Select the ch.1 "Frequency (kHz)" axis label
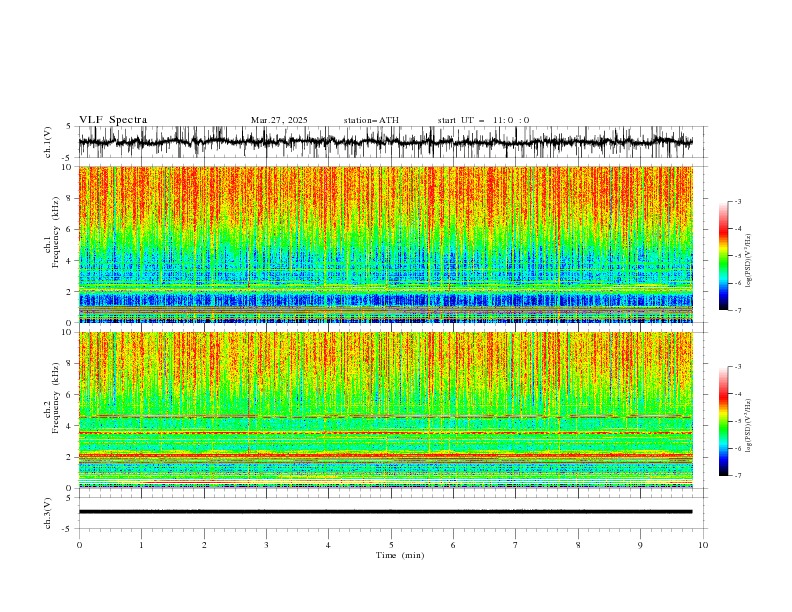 point(55,232)
